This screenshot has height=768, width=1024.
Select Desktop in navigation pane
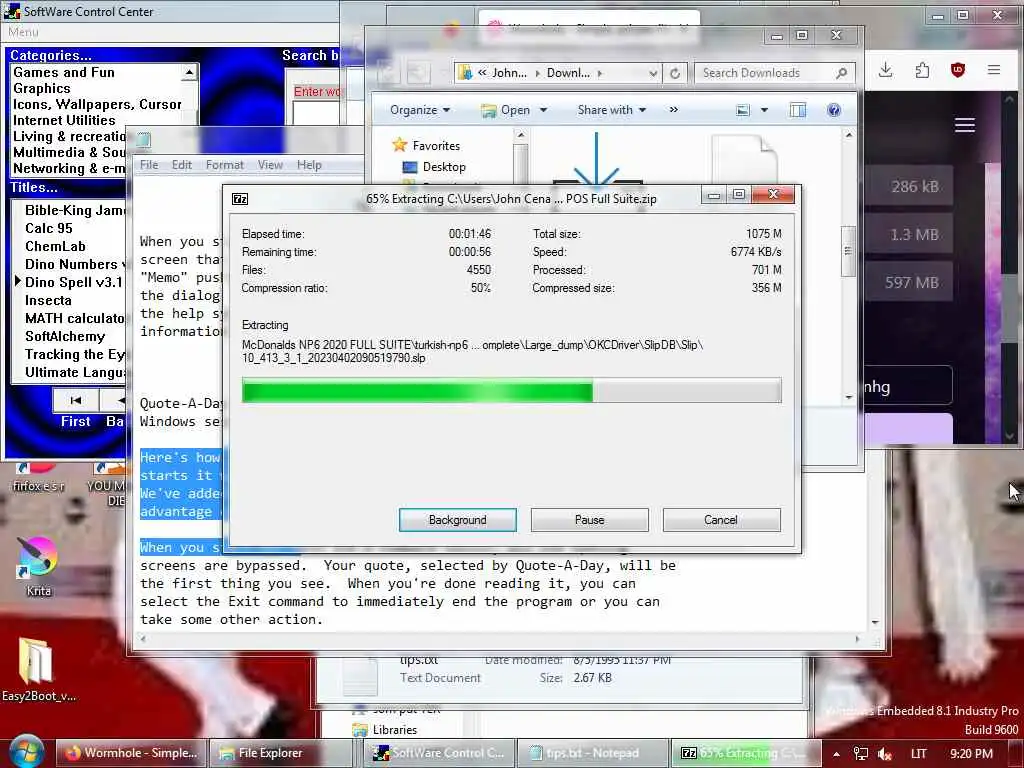click(444, 167)
